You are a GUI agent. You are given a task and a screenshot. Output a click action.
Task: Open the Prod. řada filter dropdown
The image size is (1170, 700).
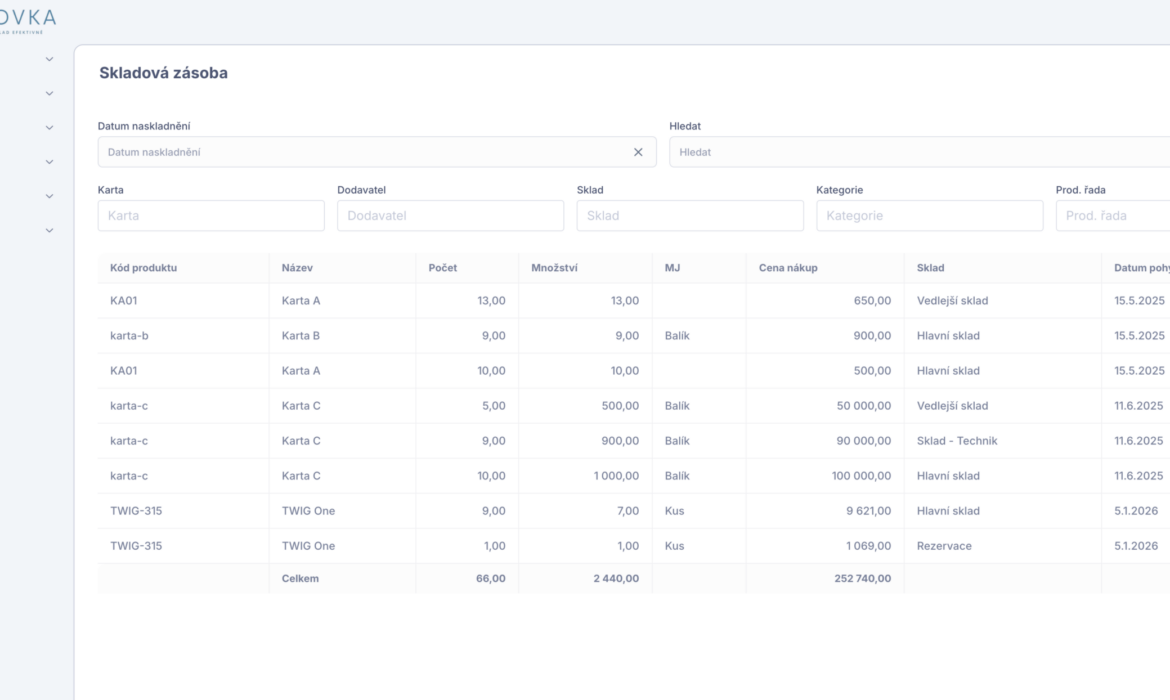coord(1112,216)
